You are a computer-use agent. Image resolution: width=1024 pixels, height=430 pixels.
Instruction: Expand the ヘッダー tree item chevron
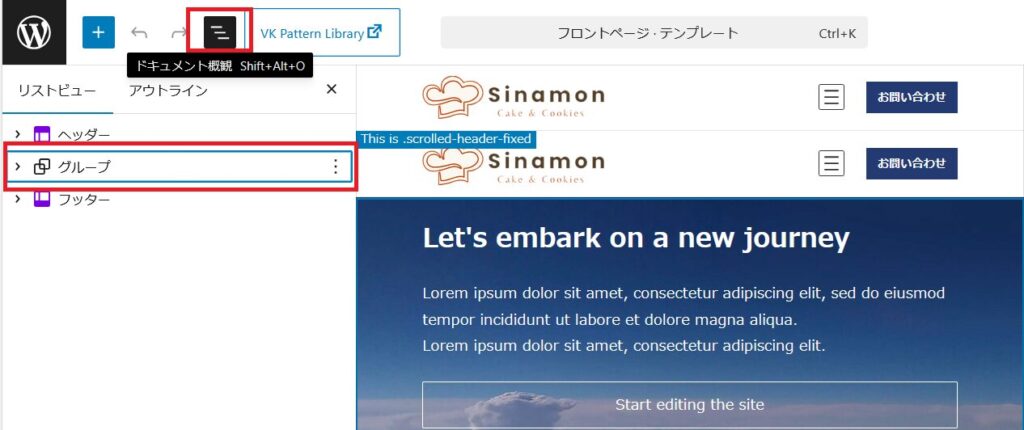[18, 135]
